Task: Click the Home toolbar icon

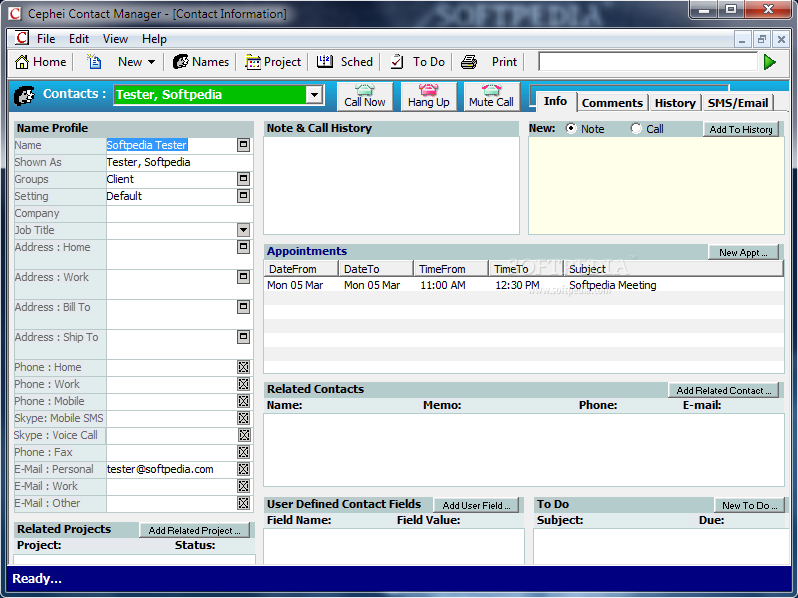Action: 22,62
